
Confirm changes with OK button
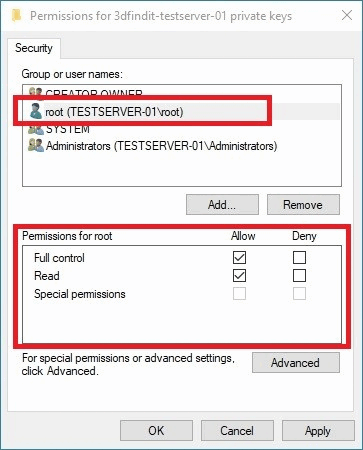coord(156,431)
